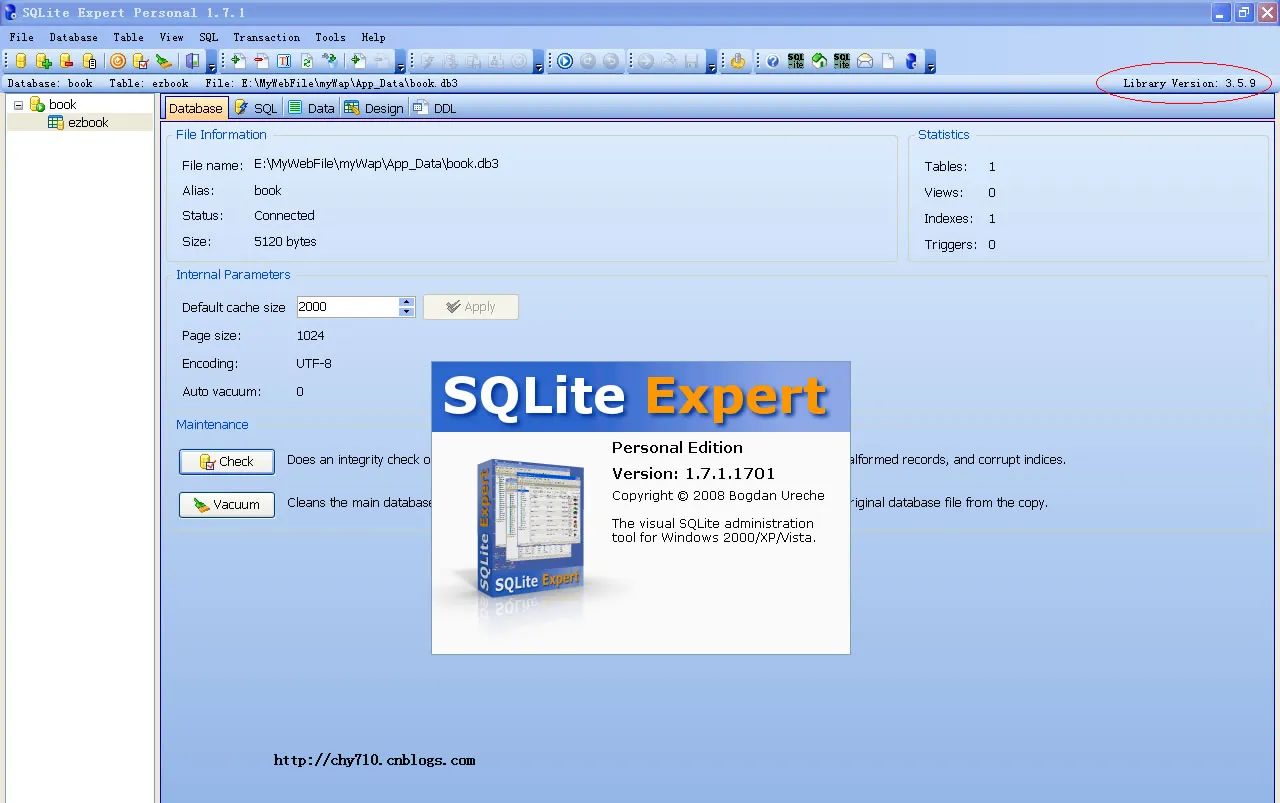Click the Check integrity button
Screen dimensions: 1280x803
point(227,461)
